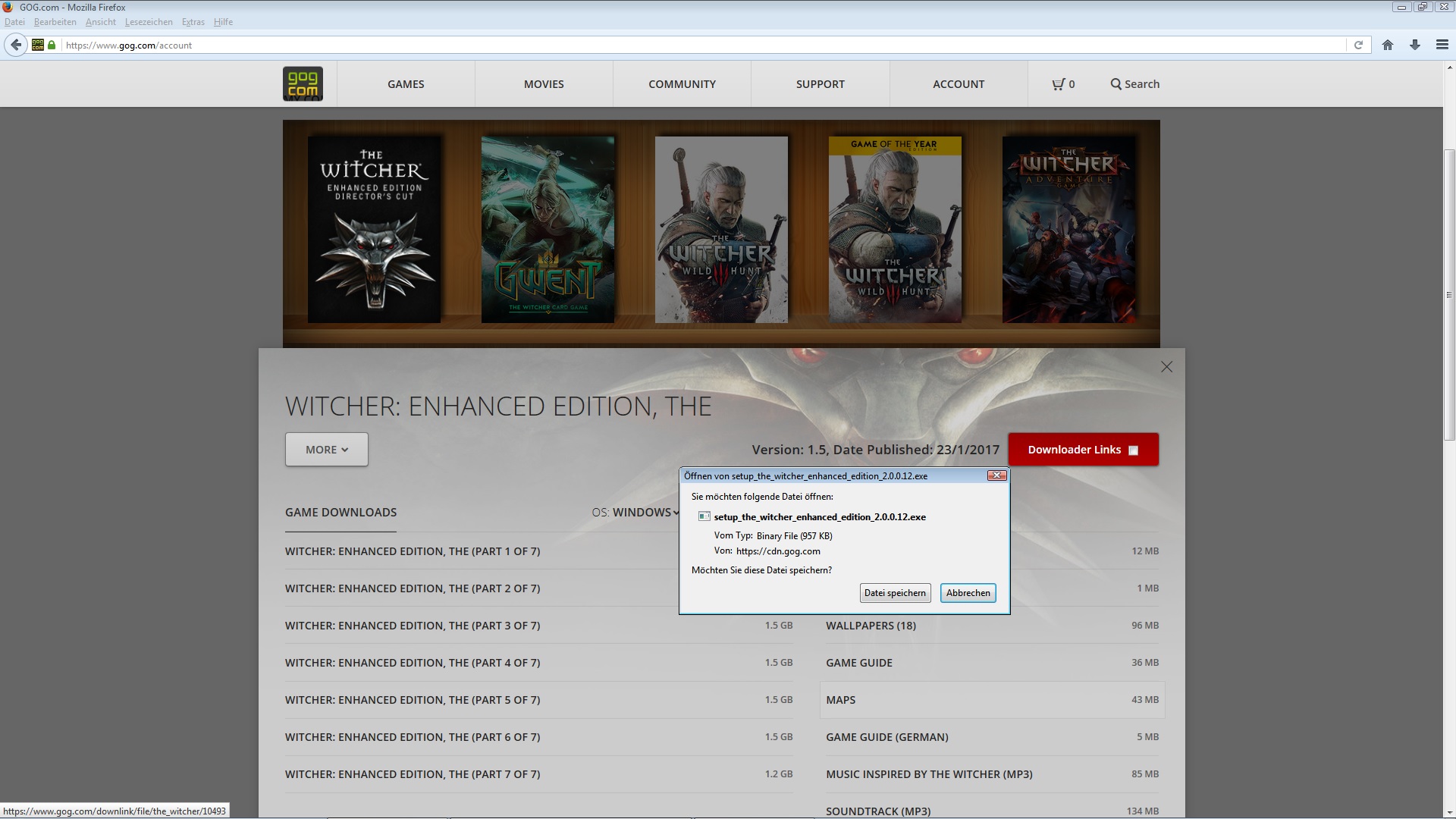Image resolution: width=1456 pixels, height=819 pixels.
Task: Open the Datei menu
Action: click(14, 22)
